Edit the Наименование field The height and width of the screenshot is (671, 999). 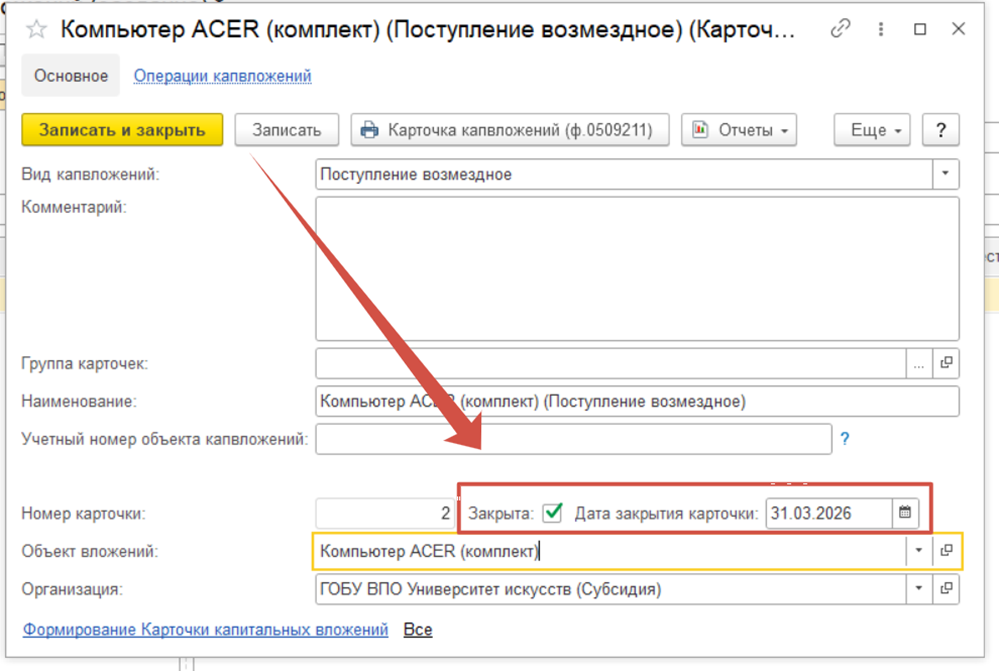[x=637, y=401]
